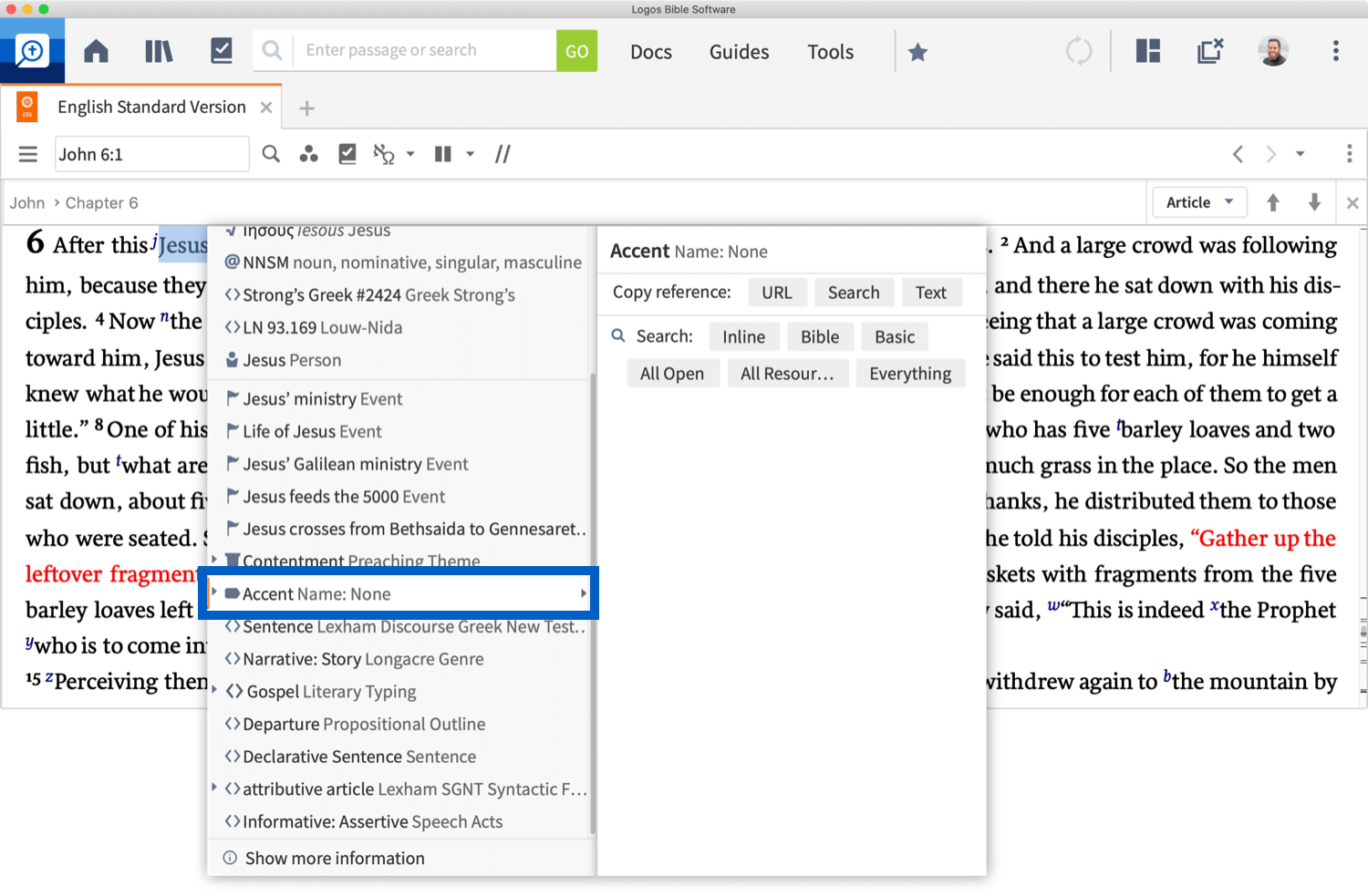
Task: Open the panel hamburger menu
Action: pos(28,154)
